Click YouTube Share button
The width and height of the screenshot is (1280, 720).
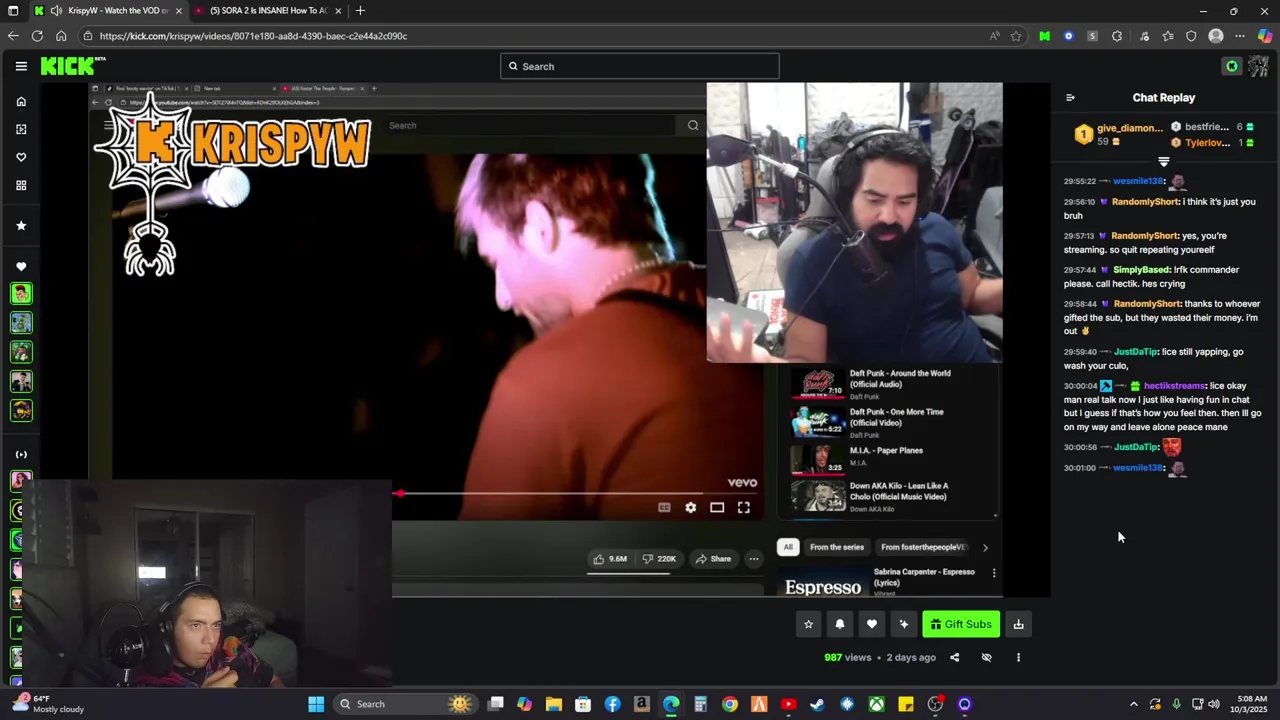coord(714,559)
